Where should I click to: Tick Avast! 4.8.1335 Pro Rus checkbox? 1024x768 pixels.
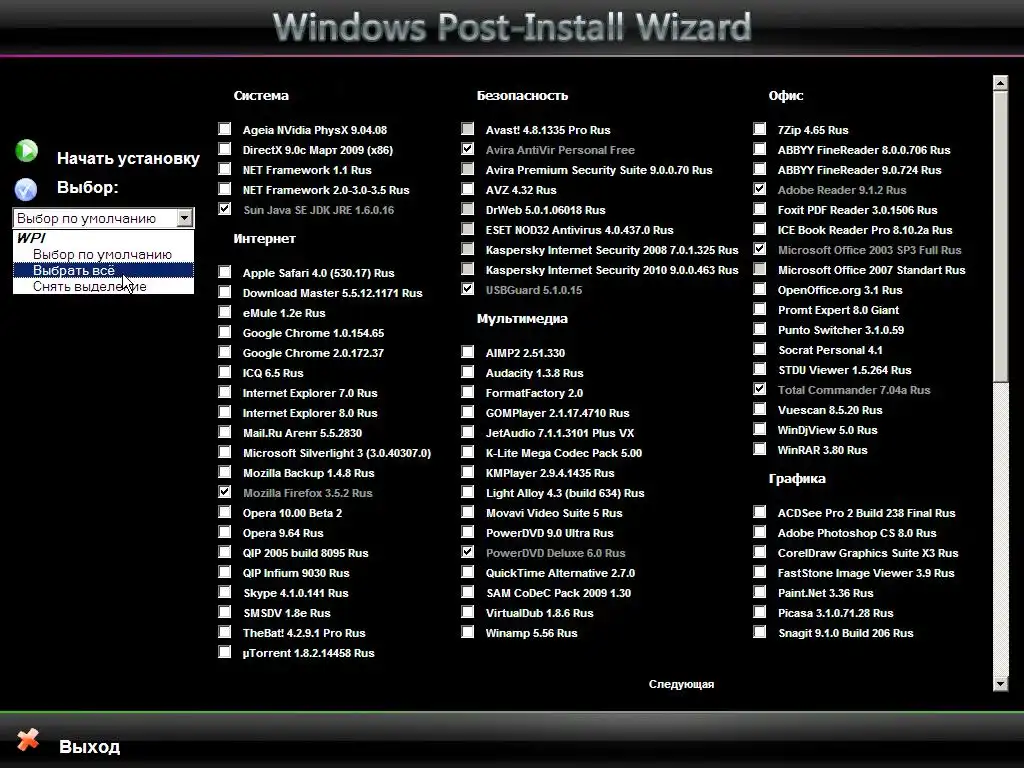(x=468, y=129)
